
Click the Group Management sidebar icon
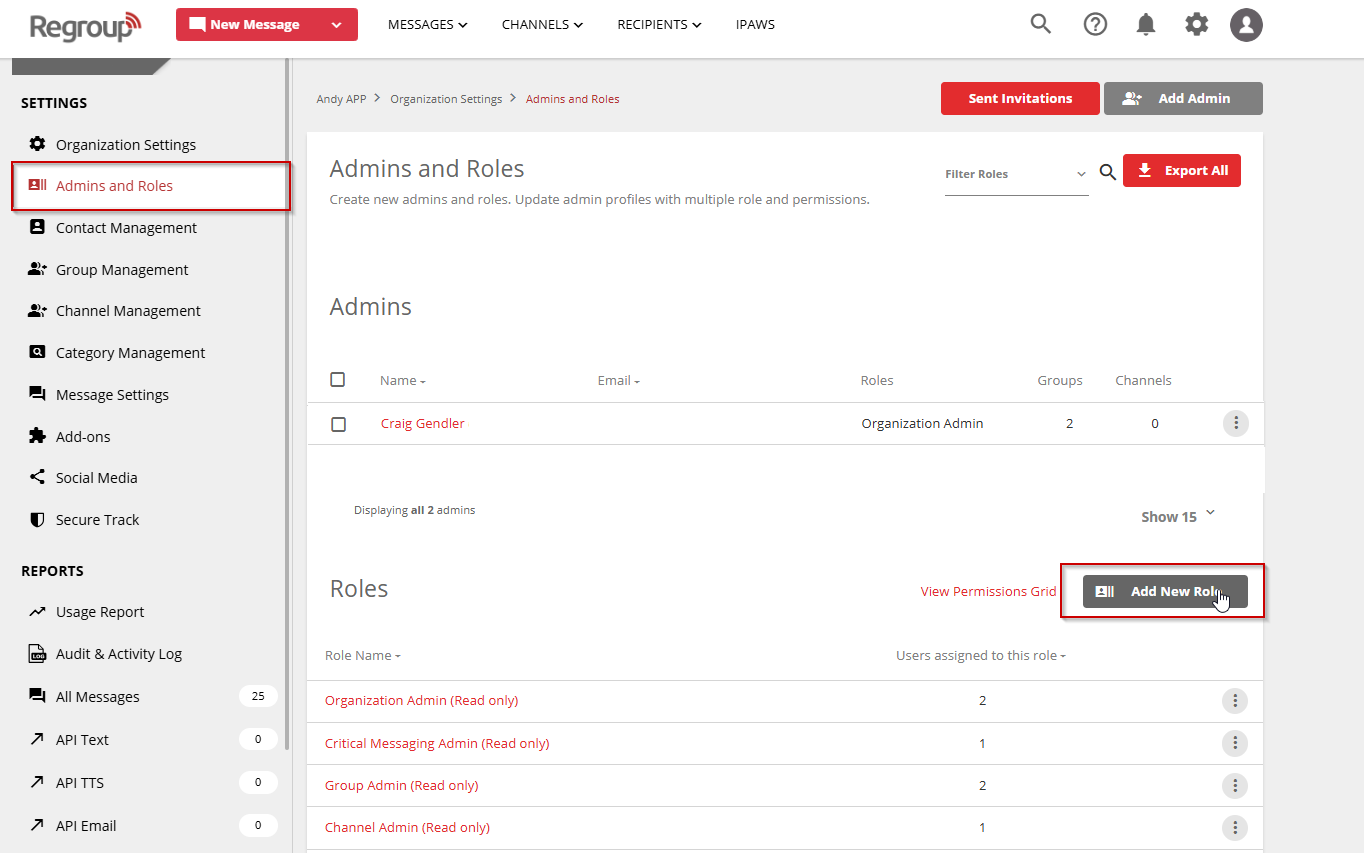pos(37,269)
